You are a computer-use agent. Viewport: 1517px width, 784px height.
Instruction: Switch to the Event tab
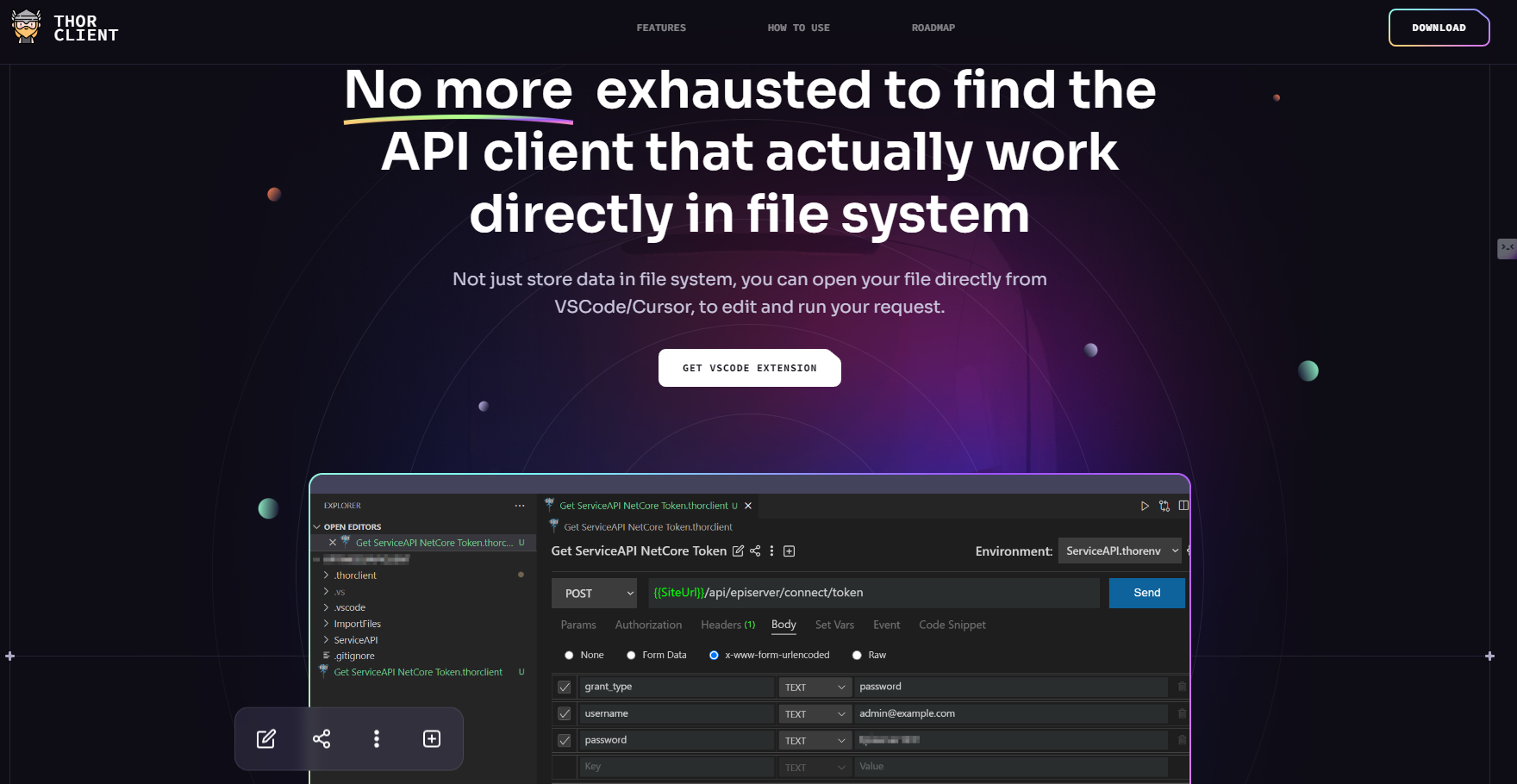pos(886,625)
